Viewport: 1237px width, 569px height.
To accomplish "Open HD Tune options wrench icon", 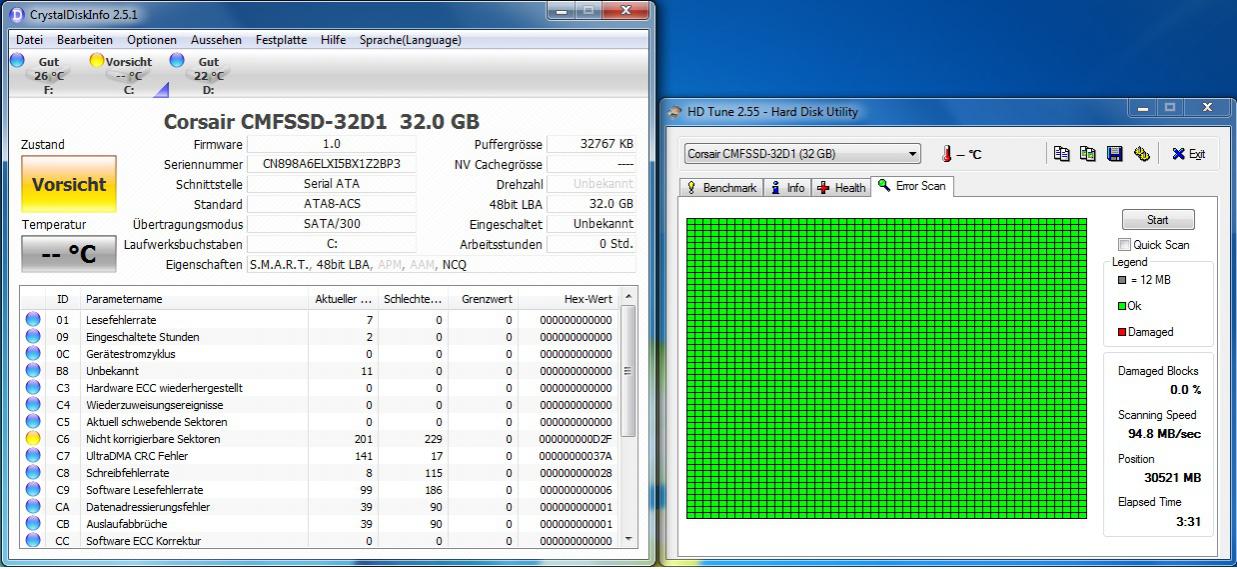I will coord(1142,154).
